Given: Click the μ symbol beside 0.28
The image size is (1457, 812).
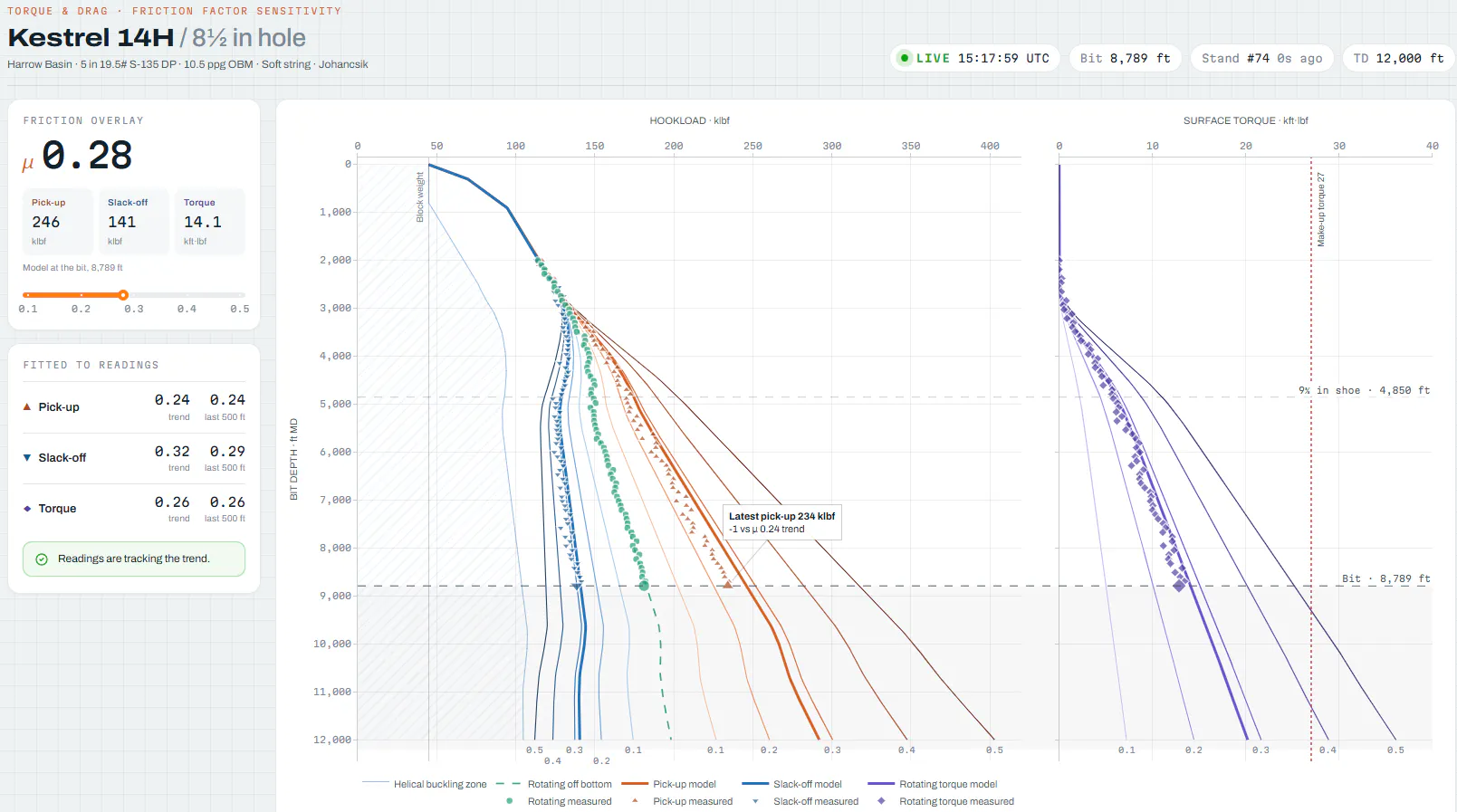Looking at the screenshot, I should tap(28, 163).
